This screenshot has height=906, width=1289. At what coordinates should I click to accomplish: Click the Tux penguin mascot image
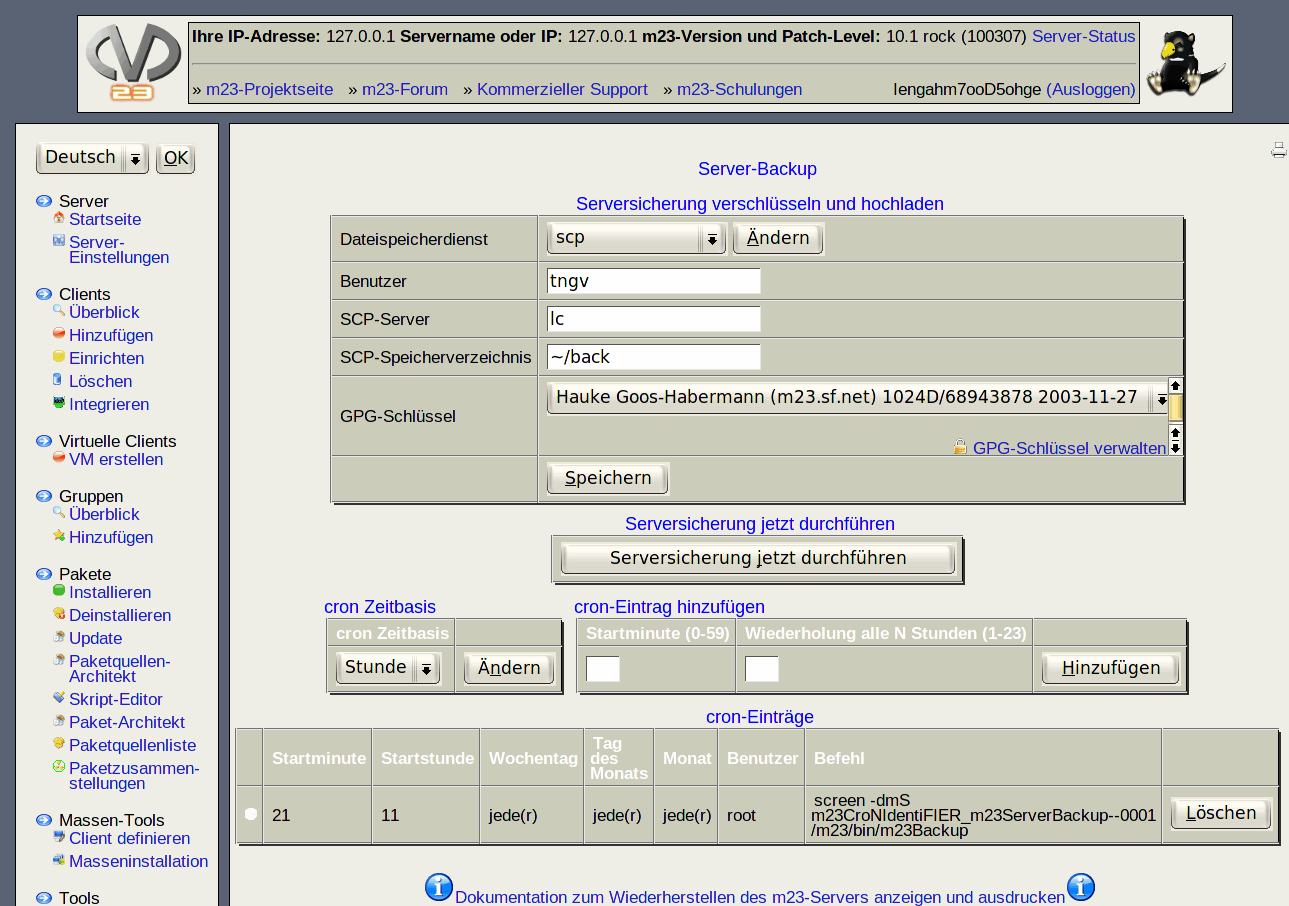(x=1185, y=63)
